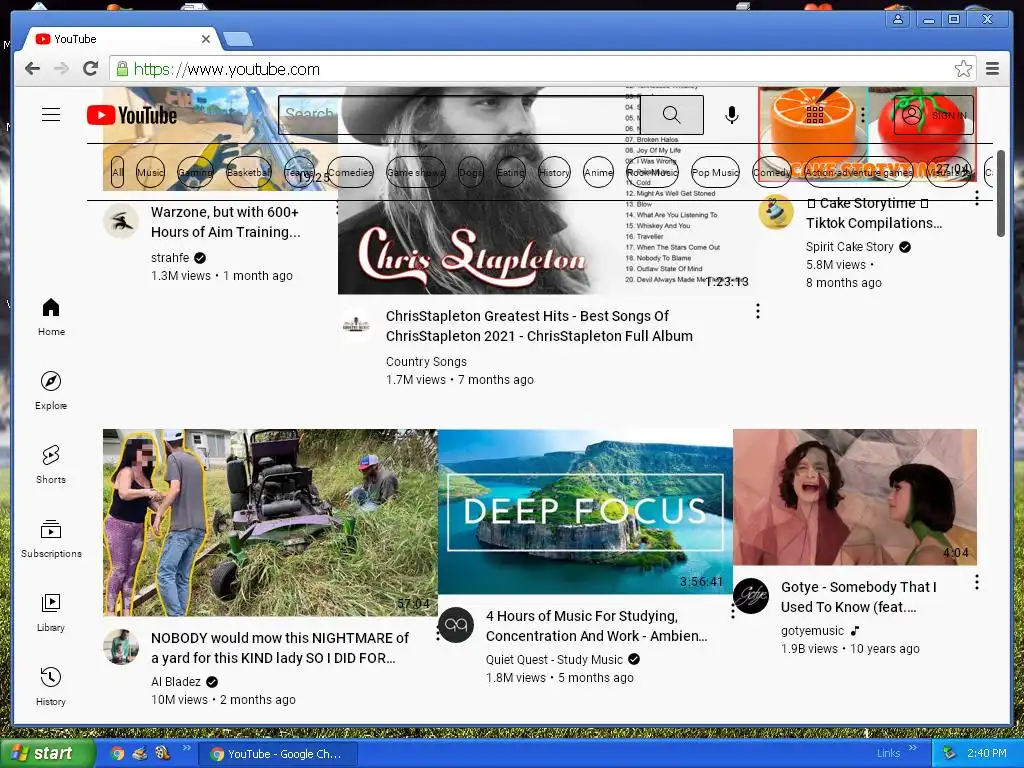Click the page vertical scrollbar thumb
The height and width of the screenshot is (768, 1024).
pos(1000,193)
